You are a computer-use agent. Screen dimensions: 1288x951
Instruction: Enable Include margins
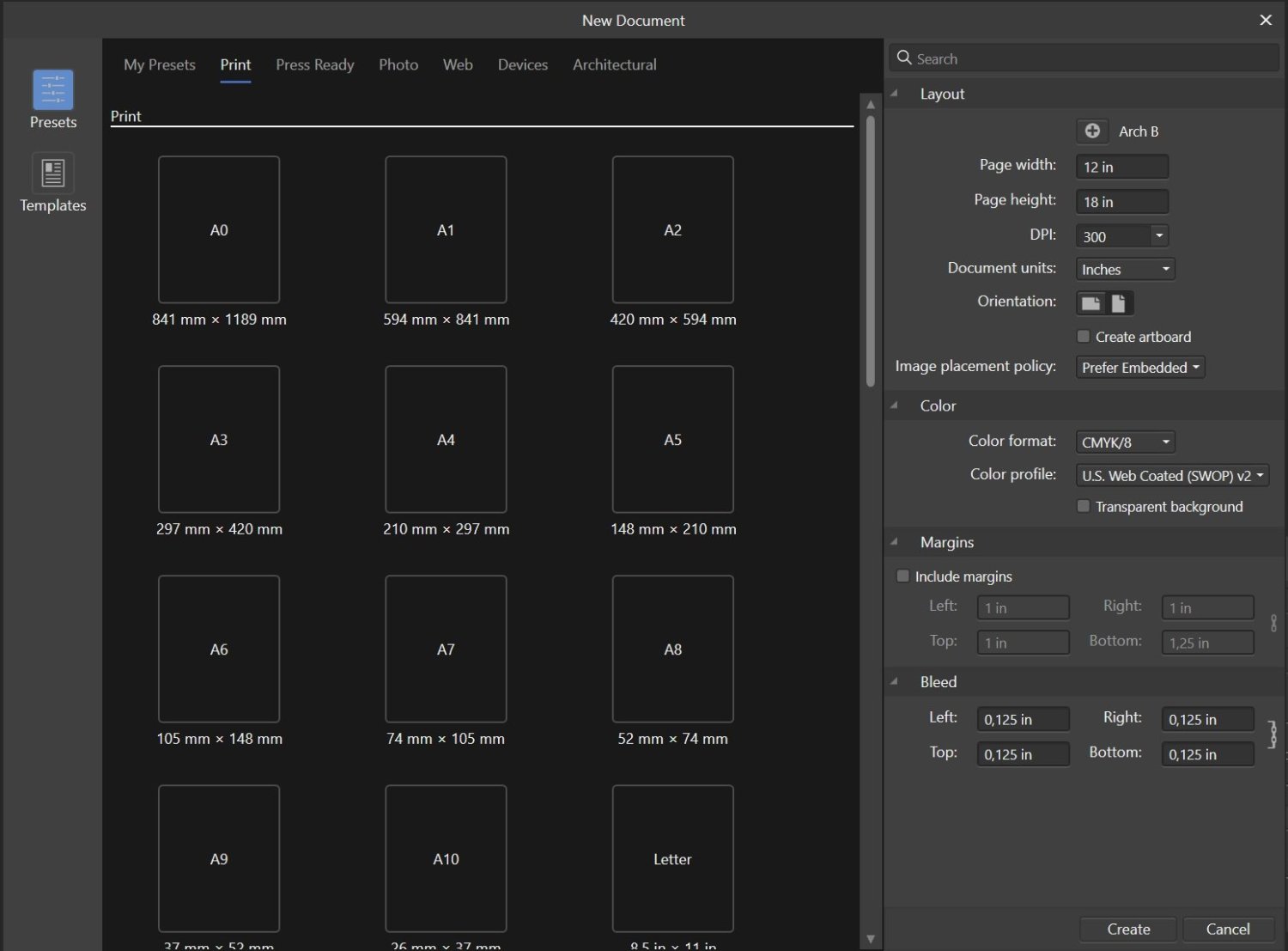pos(902,576)
